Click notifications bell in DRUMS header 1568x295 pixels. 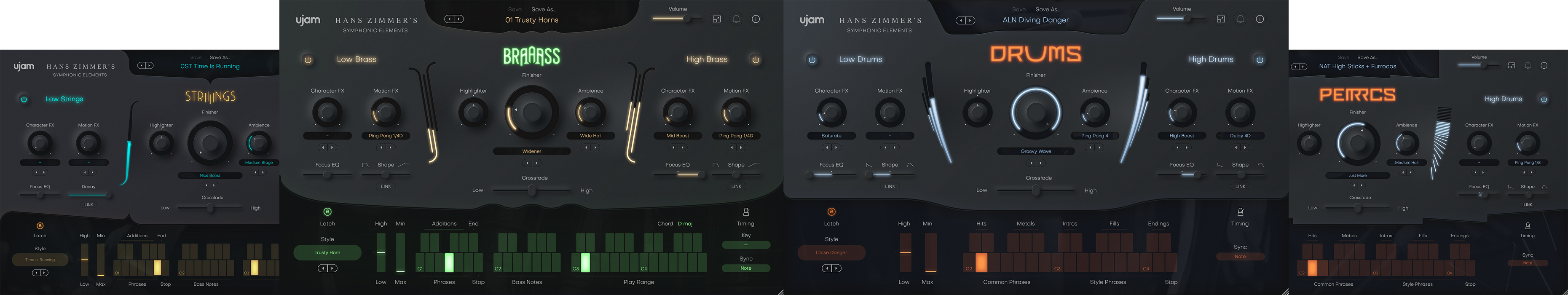click(1241, 19)
